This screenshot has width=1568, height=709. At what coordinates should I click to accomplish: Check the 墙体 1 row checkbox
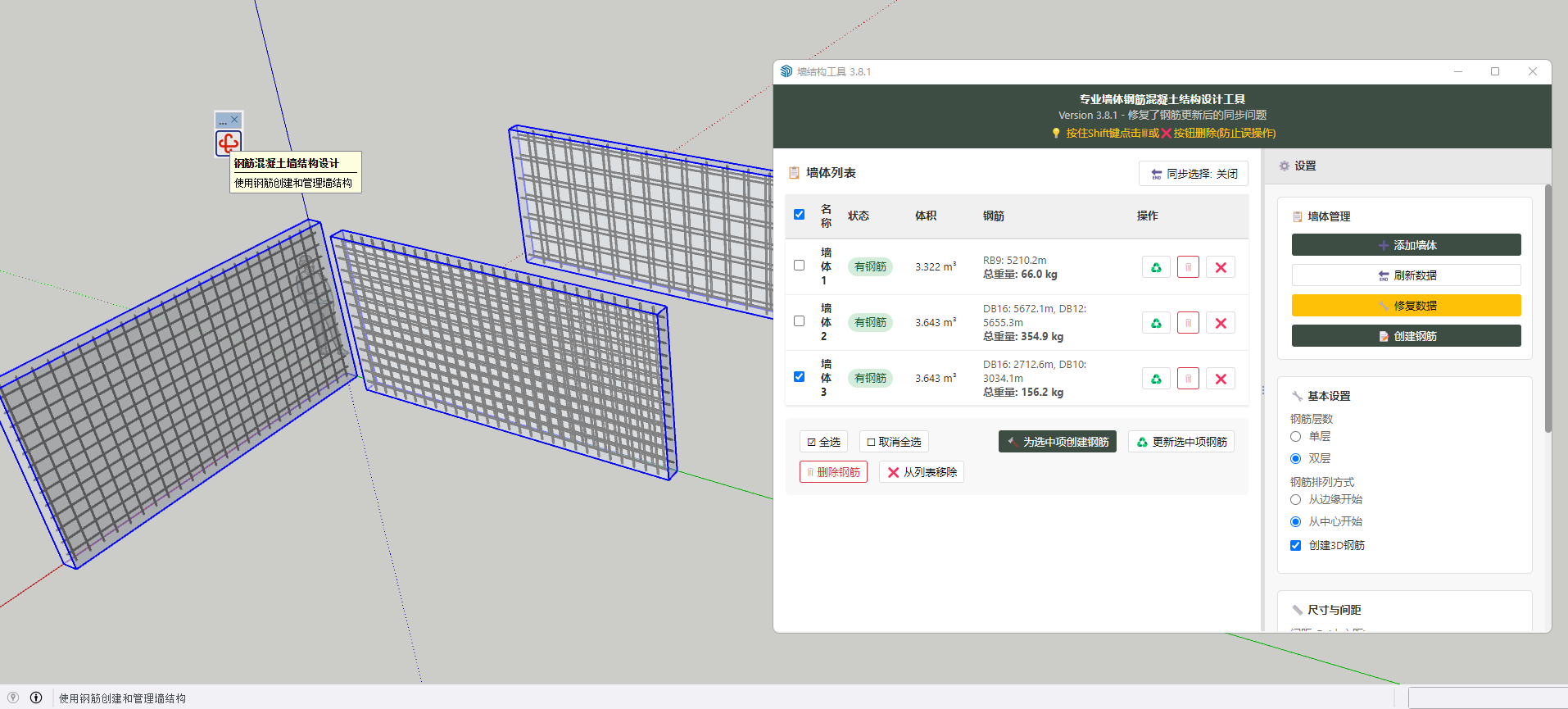click(799, 266)
